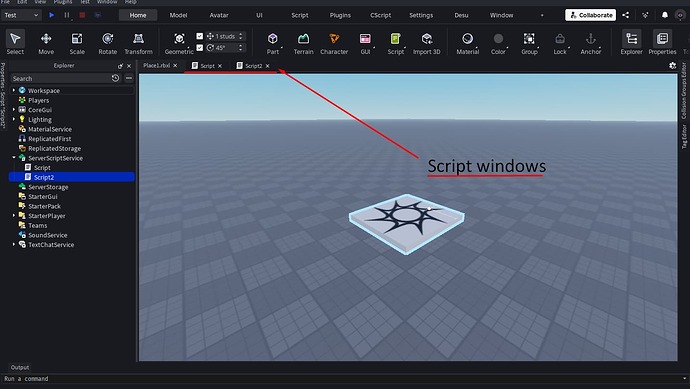
Task: Open viewport settings gear
Action: point(672,66)
